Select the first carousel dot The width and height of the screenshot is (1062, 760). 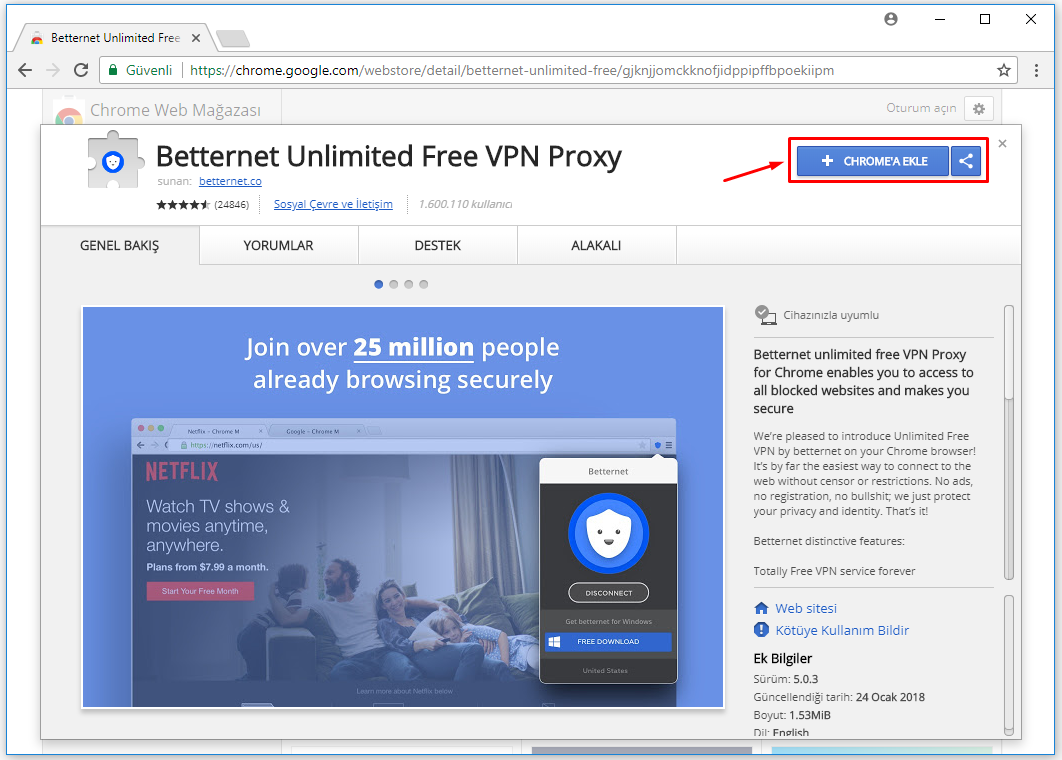[379, 284]
